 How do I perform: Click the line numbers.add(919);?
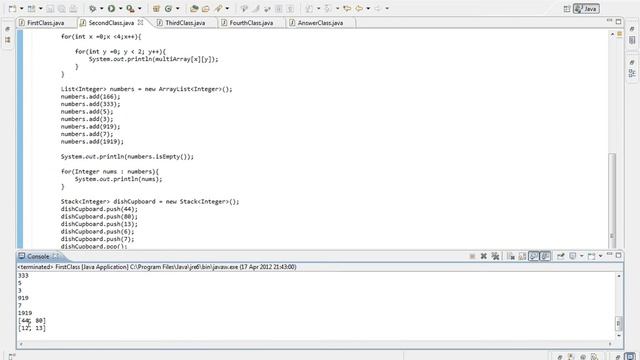click(x=91, y=127)
